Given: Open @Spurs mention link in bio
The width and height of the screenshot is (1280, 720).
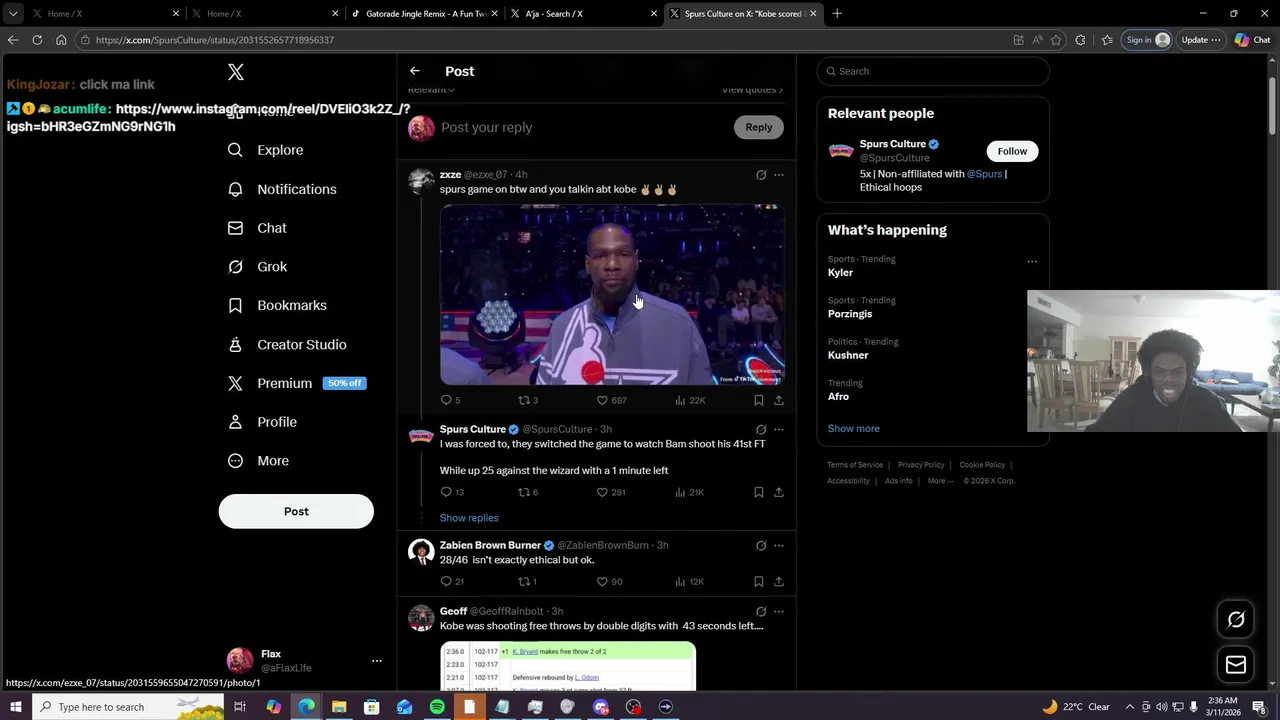Looking at the screenshot, I should point(984,174).
